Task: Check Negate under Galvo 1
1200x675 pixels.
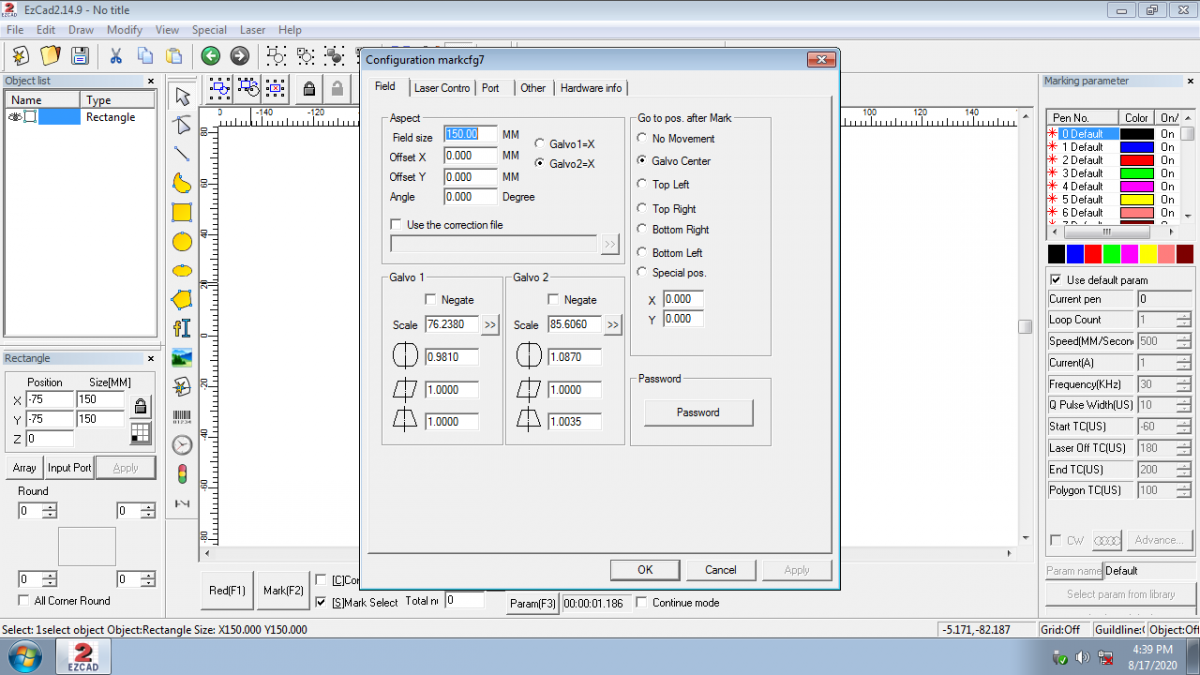Action: point(430,300)
